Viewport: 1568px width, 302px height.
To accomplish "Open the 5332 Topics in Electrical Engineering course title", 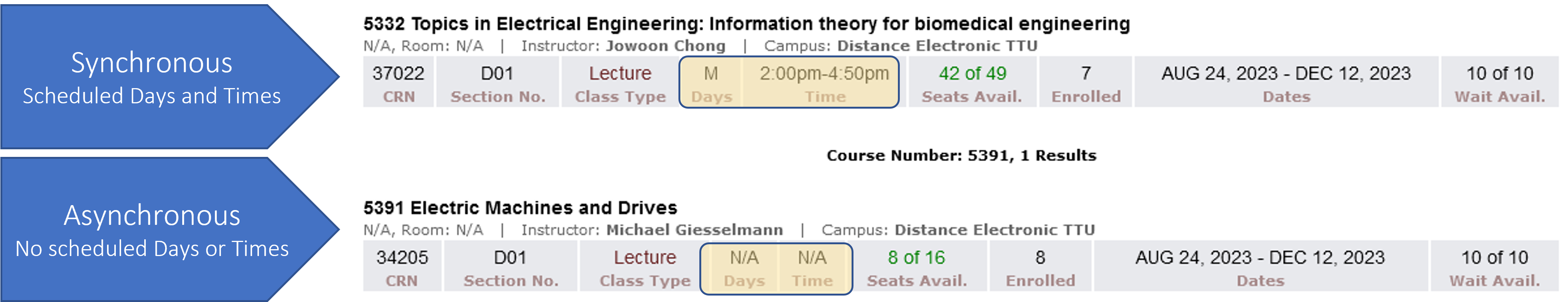I will tap(746, 24).
